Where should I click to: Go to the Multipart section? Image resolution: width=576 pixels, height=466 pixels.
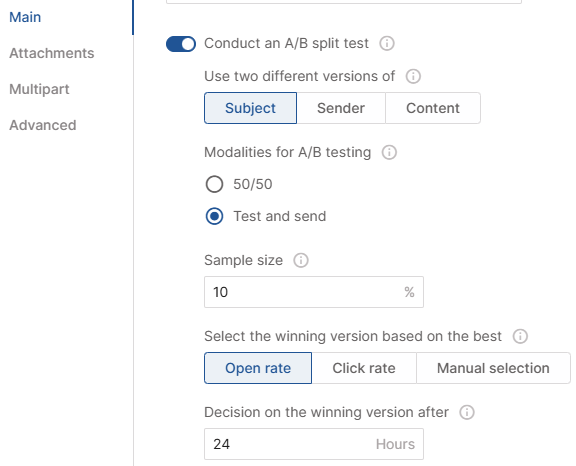point(39,89)
